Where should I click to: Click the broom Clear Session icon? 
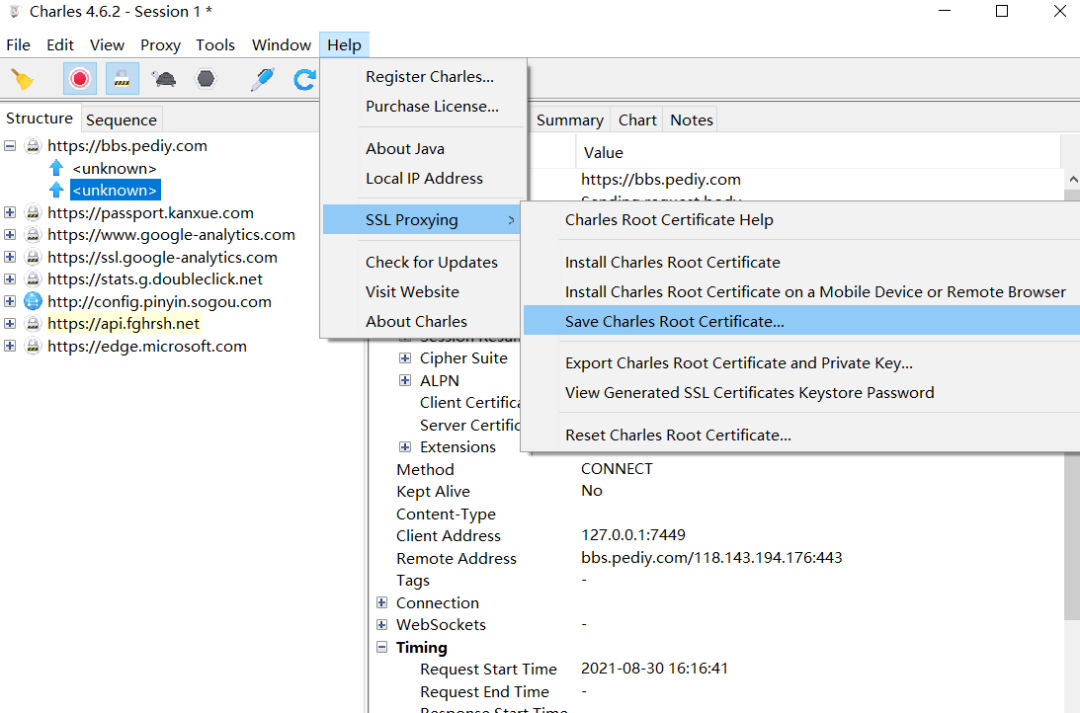pos(22,79)
